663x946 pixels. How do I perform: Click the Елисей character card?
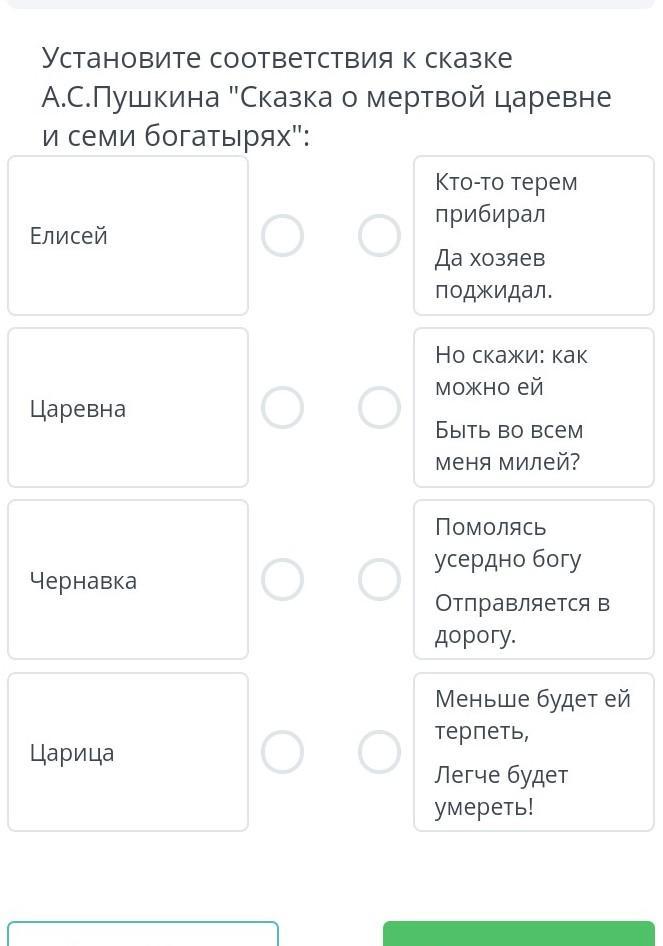128,236
